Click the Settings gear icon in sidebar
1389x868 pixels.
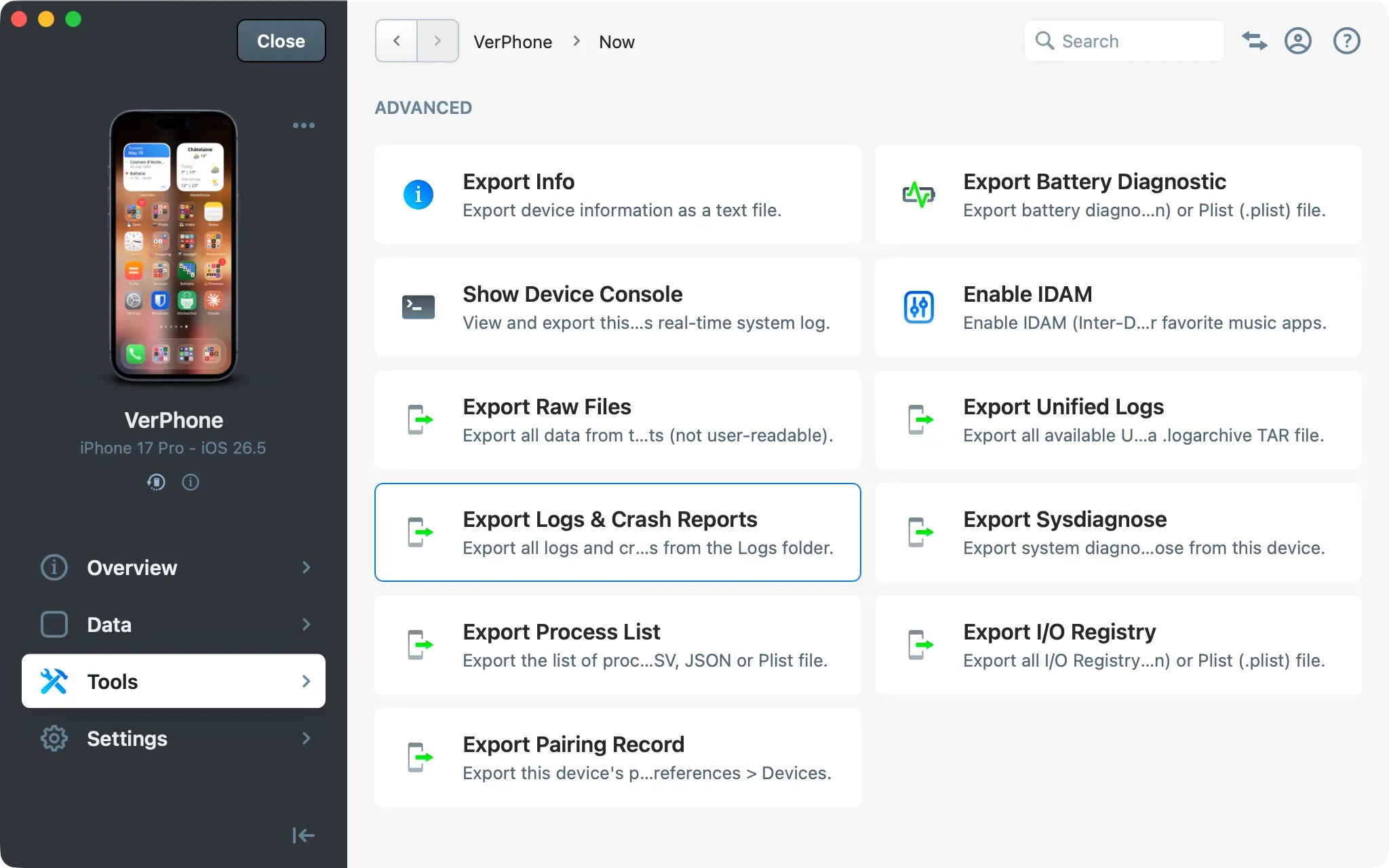tap(54, 738)
